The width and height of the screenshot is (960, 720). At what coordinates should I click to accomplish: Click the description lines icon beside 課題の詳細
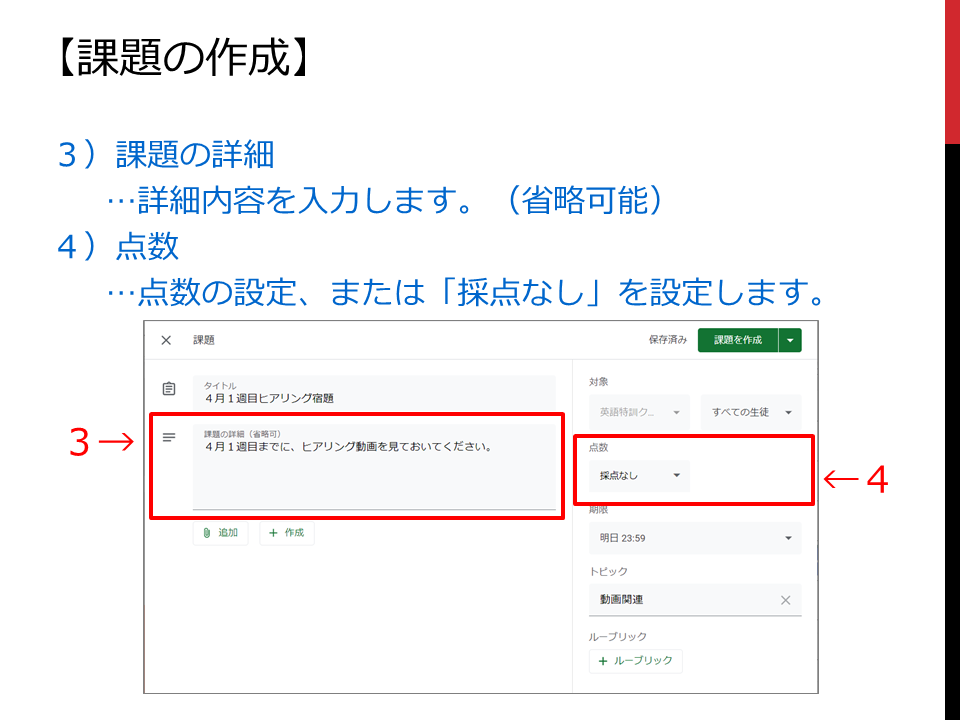point(169,437)
